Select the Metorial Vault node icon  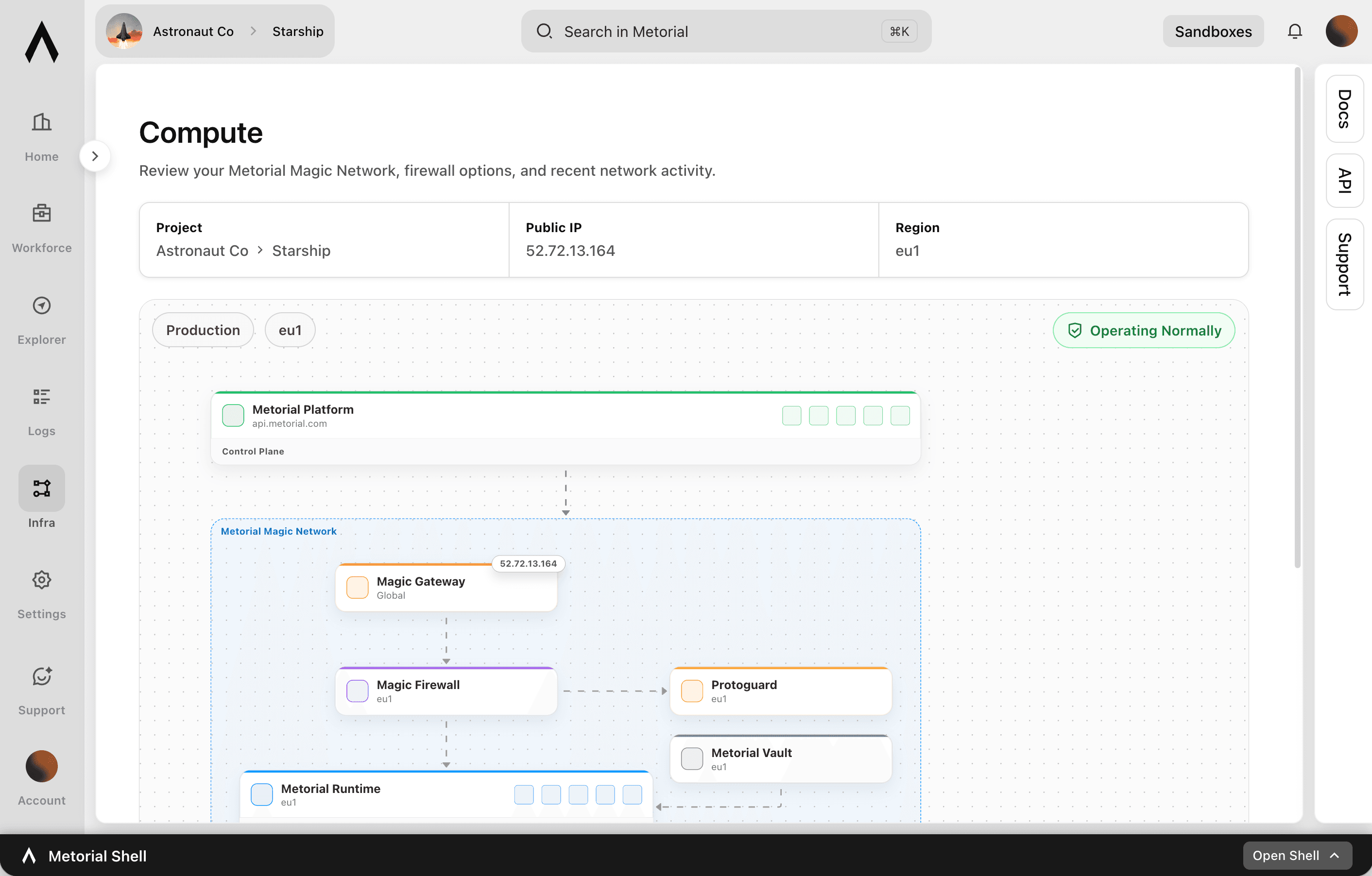(x=692, y=758)
